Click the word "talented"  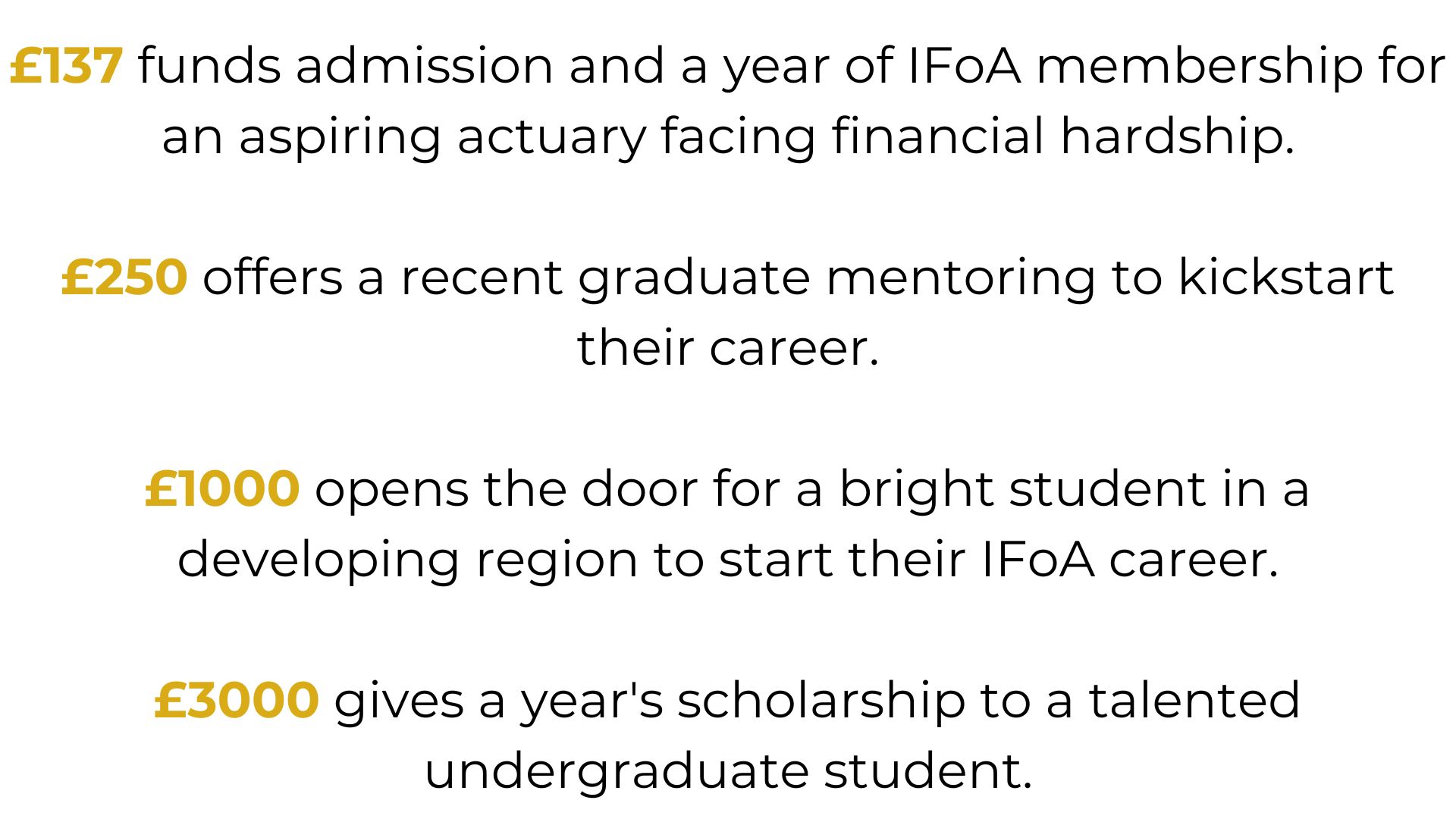[x=1194, y=699]
